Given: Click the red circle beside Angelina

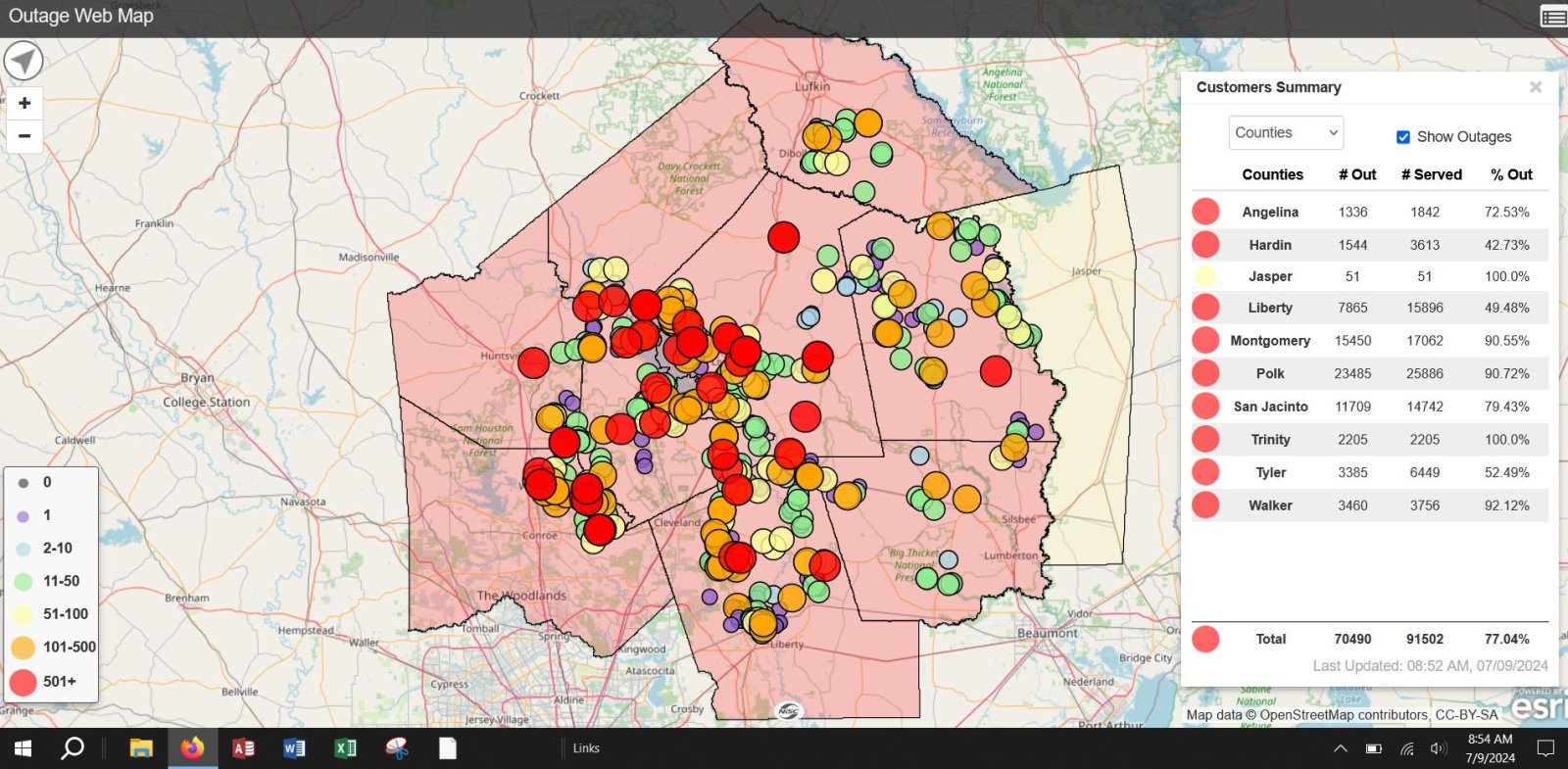Looking at the screenshot, I should pos(1205,212).
